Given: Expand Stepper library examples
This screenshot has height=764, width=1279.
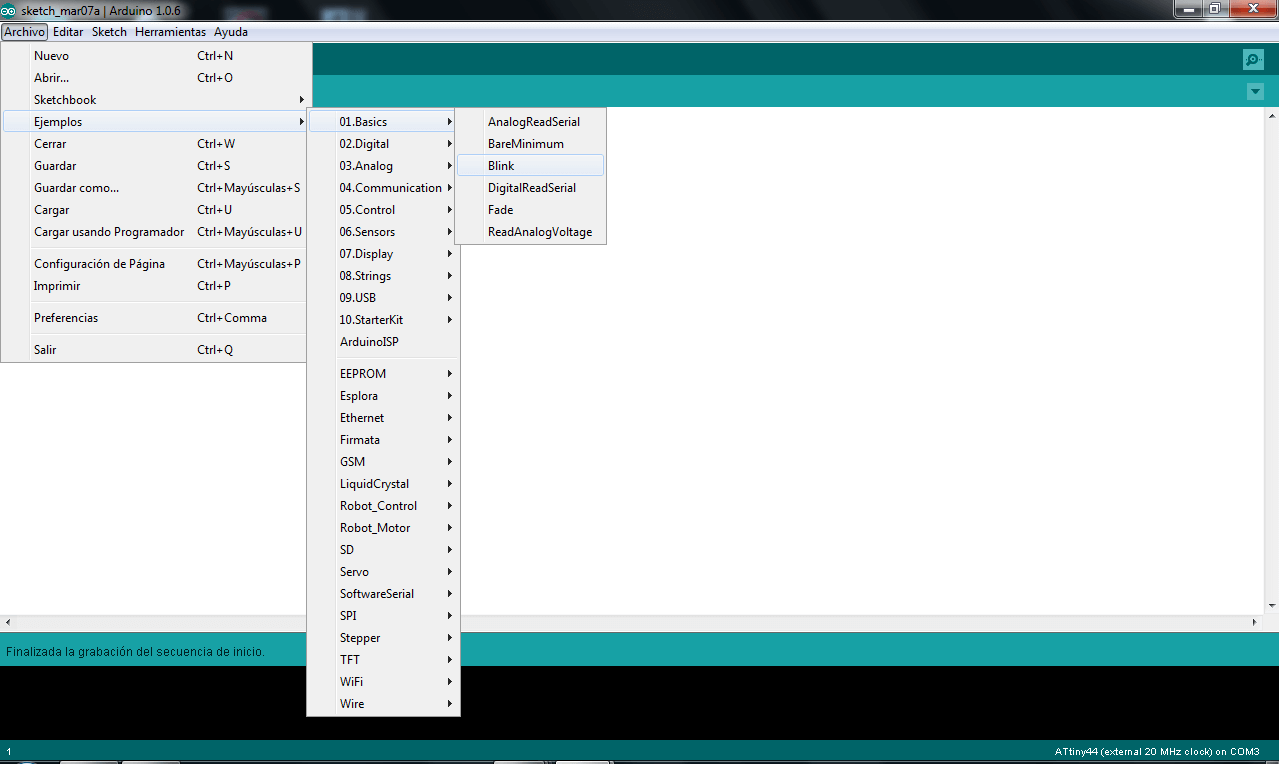Looking at the screenshot, I should pyautogui.click(x=383, y=638).
